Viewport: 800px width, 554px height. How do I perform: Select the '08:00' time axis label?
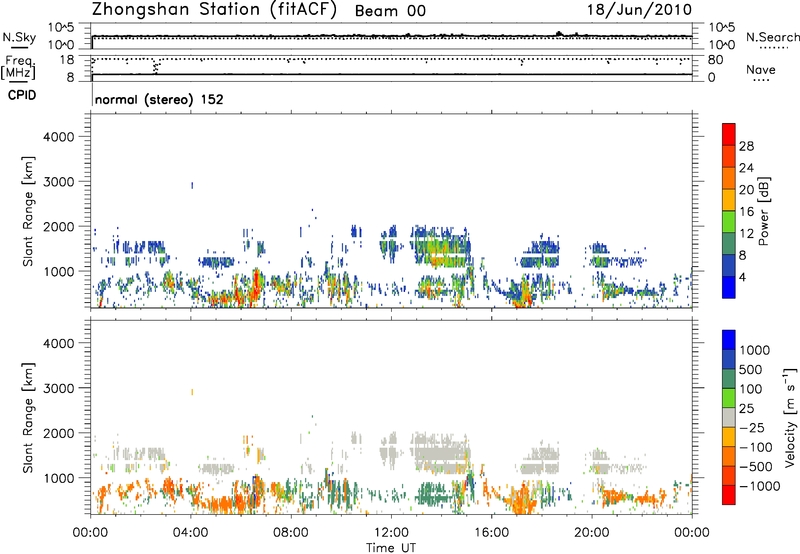[291, 533]
